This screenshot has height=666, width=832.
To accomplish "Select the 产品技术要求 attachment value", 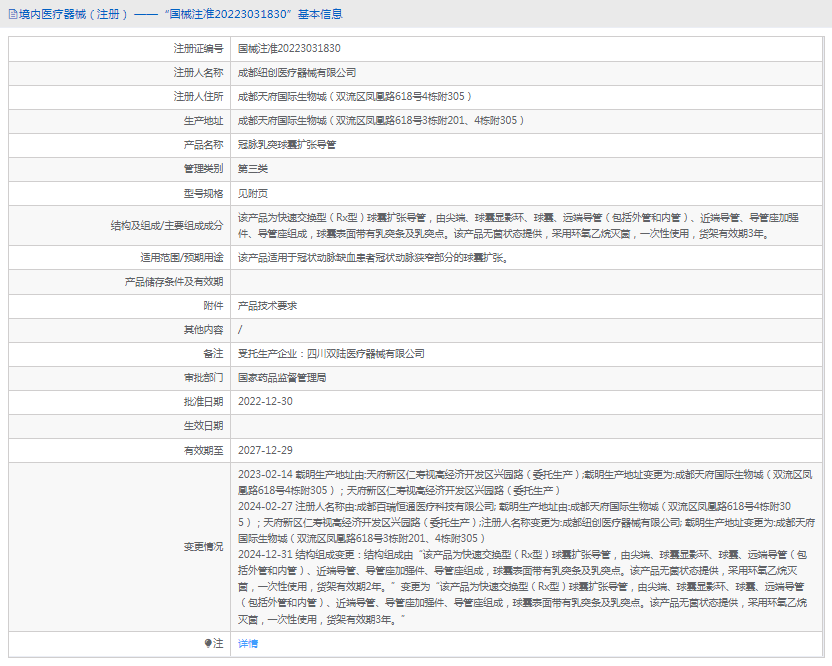I will click(267, 306).
